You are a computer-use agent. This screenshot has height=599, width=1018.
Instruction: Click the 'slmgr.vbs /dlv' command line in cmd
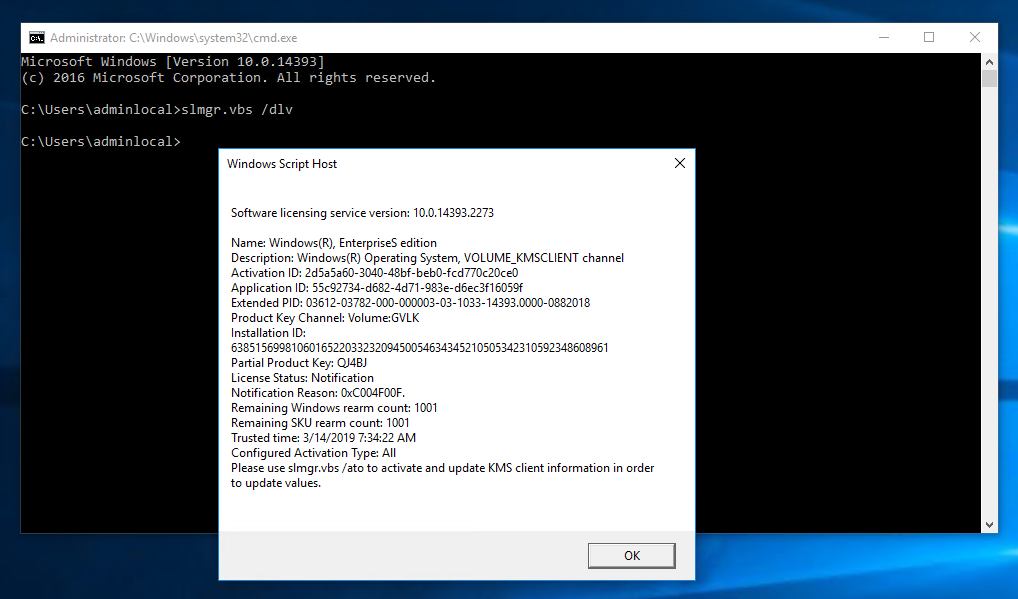tap(156, 109)
